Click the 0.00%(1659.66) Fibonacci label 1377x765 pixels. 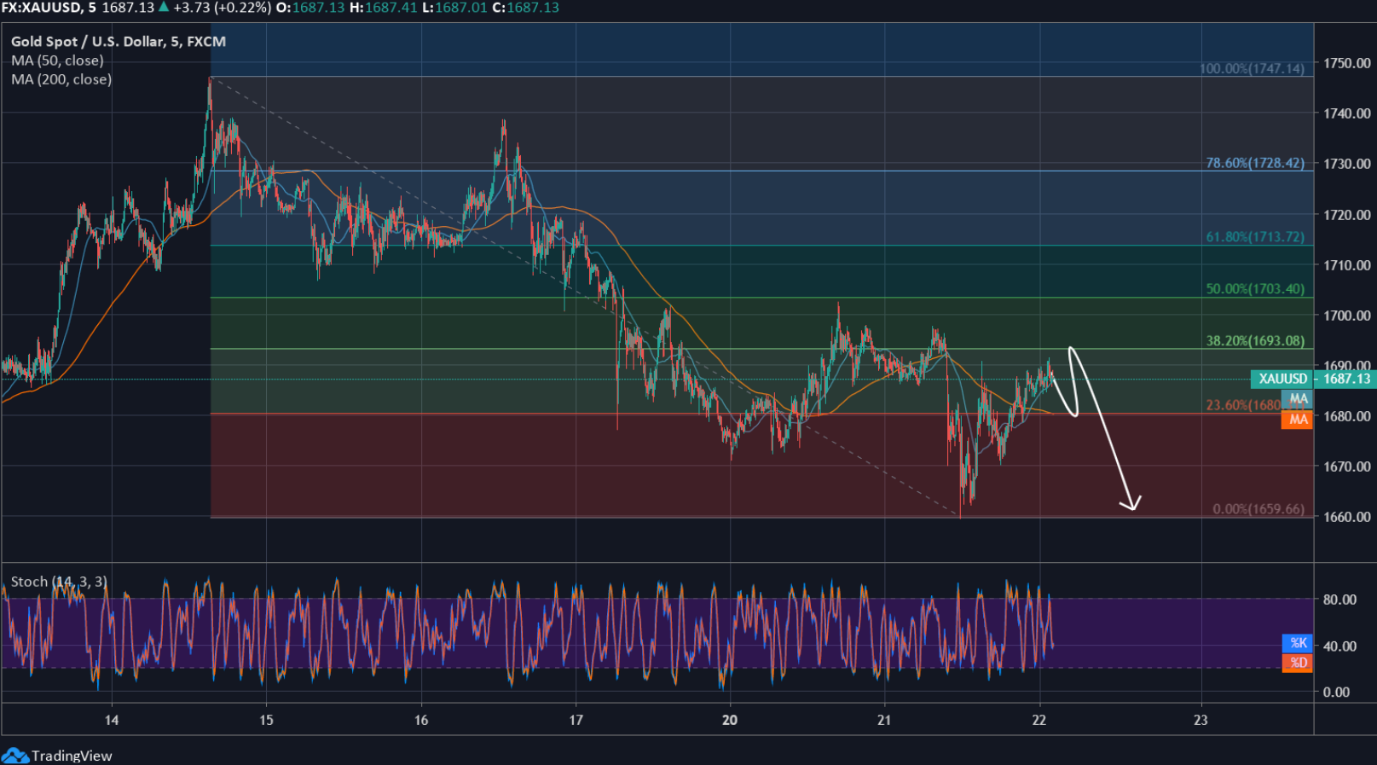tap(1258, 509)
